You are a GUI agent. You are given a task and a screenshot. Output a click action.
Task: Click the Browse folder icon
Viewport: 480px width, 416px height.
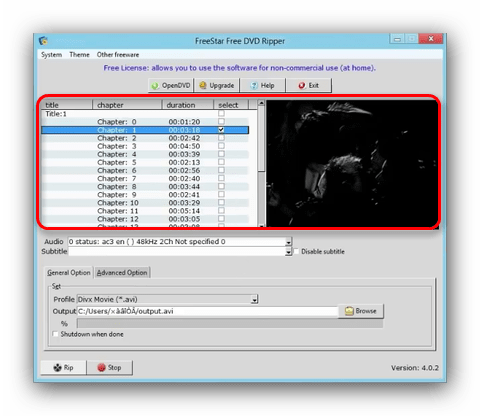point(349,311)
